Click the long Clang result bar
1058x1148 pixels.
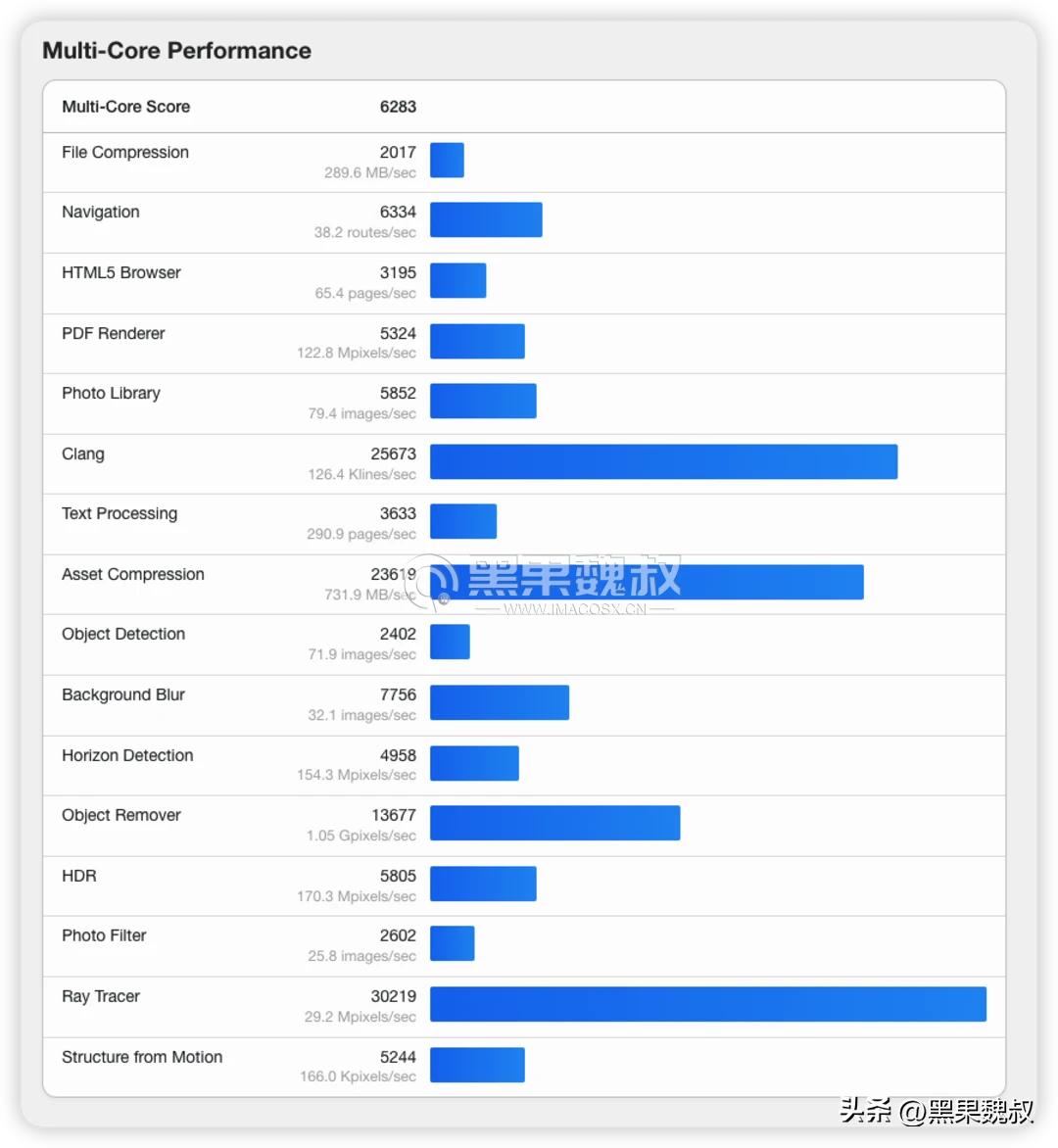(x=663, y=462)
